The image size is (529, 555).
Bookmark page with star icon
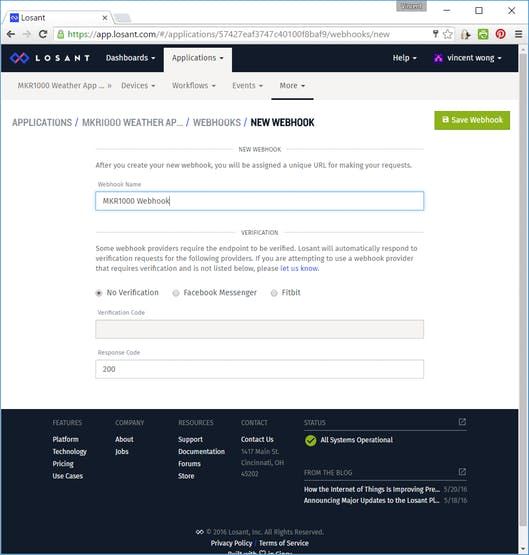[448, 34]
